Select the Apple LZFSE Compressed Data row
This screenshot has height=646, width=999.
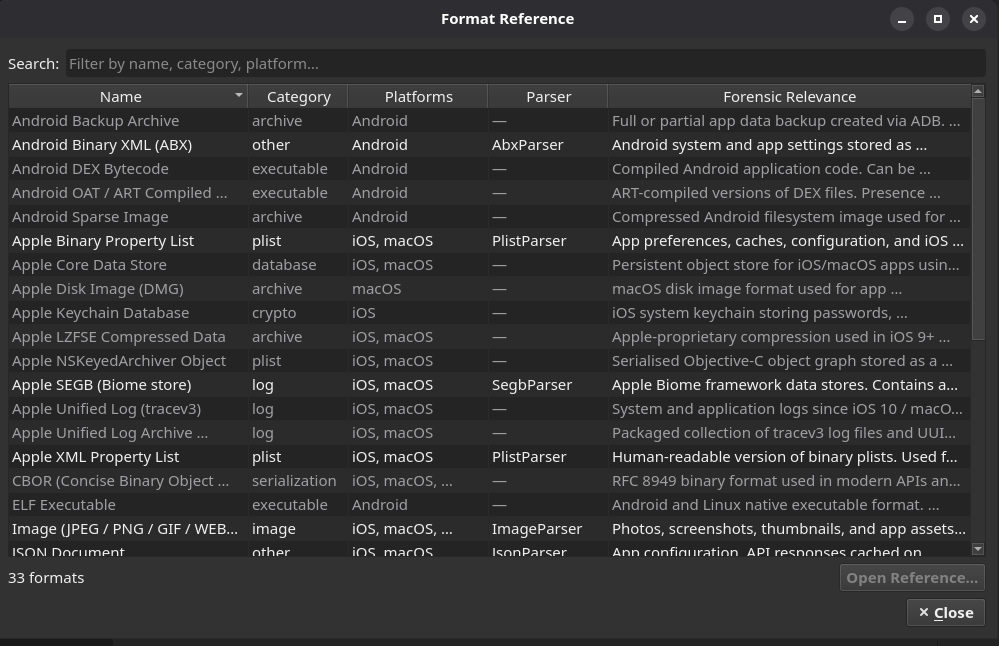(489, 337)
